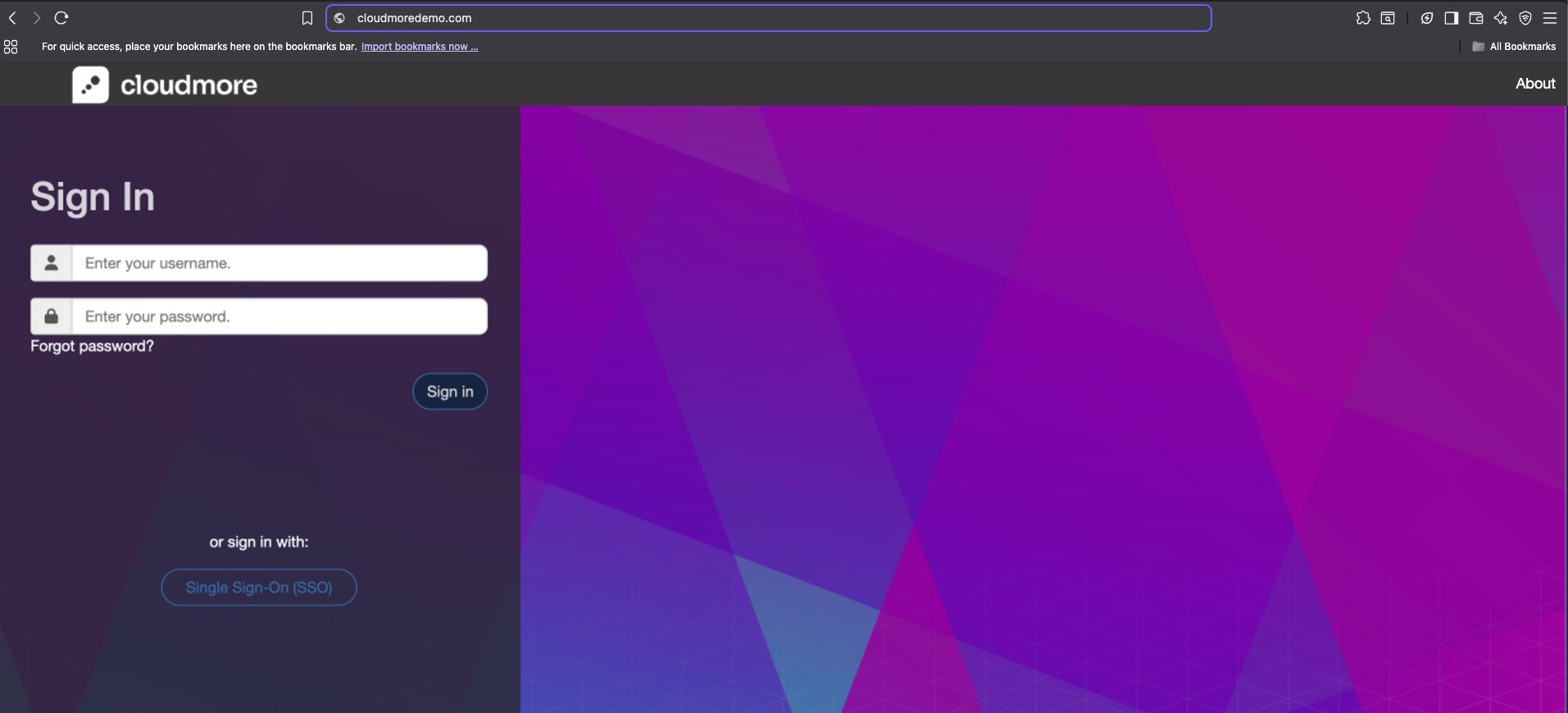Go back to the previous page
This screenshot has width=1568, height=713.
pos(12,18)
